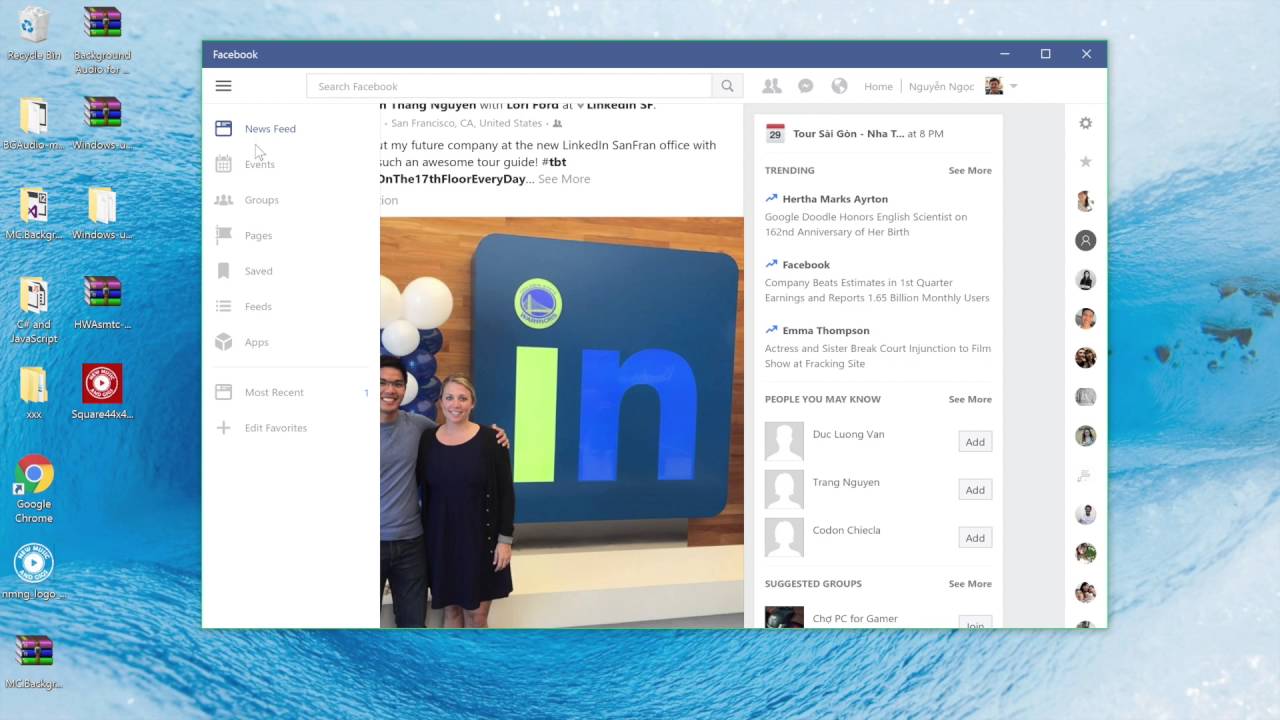Click the Pages flag icon

[223, 235]
